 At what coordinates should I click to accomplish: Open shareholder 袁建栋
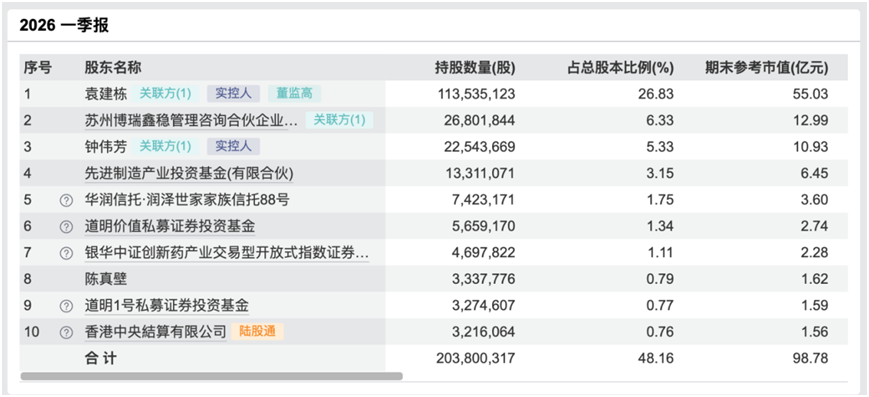click(105, 94)
